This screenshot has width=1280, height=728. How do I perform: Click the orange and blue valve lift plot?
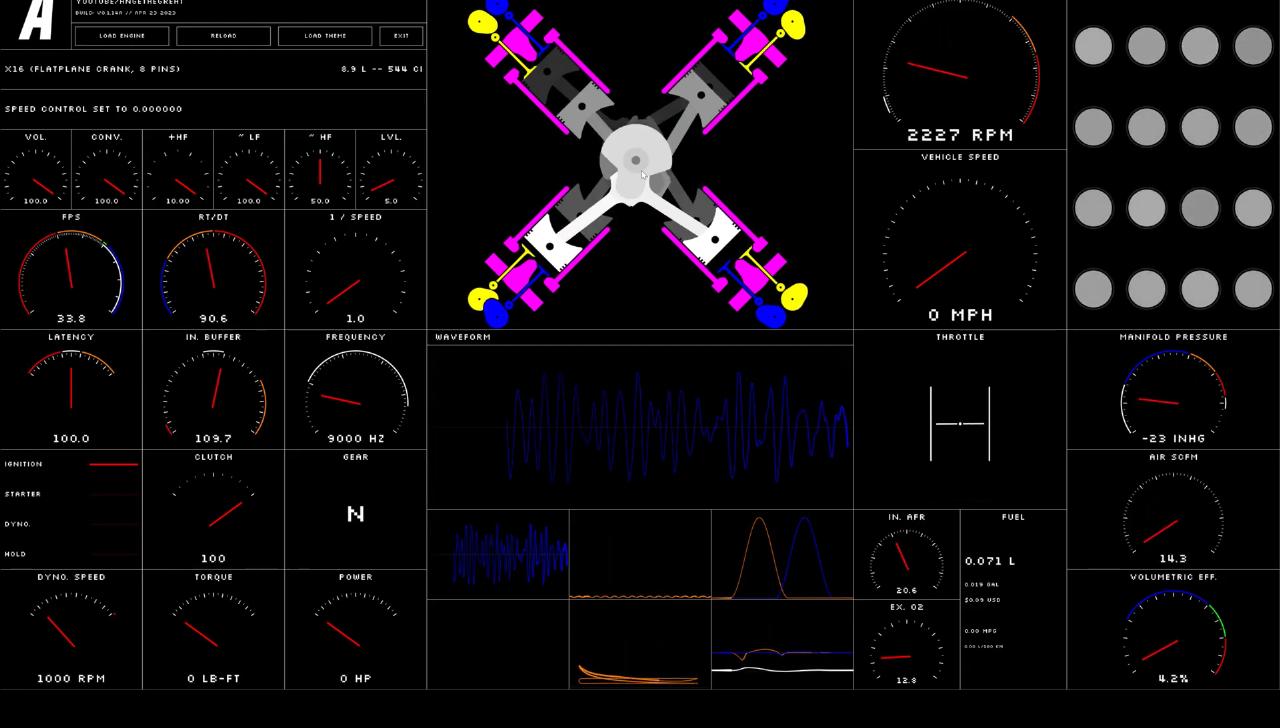(x=782, y=555)
